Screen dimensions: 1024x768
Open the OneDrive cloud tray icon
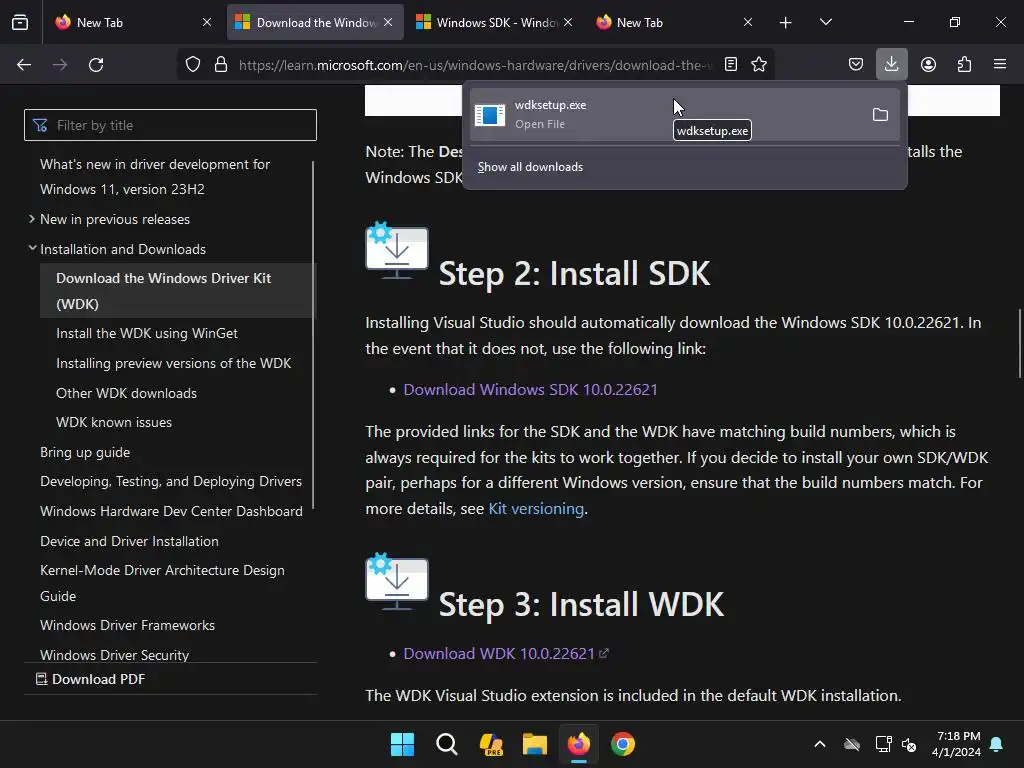tap(852, 744)
